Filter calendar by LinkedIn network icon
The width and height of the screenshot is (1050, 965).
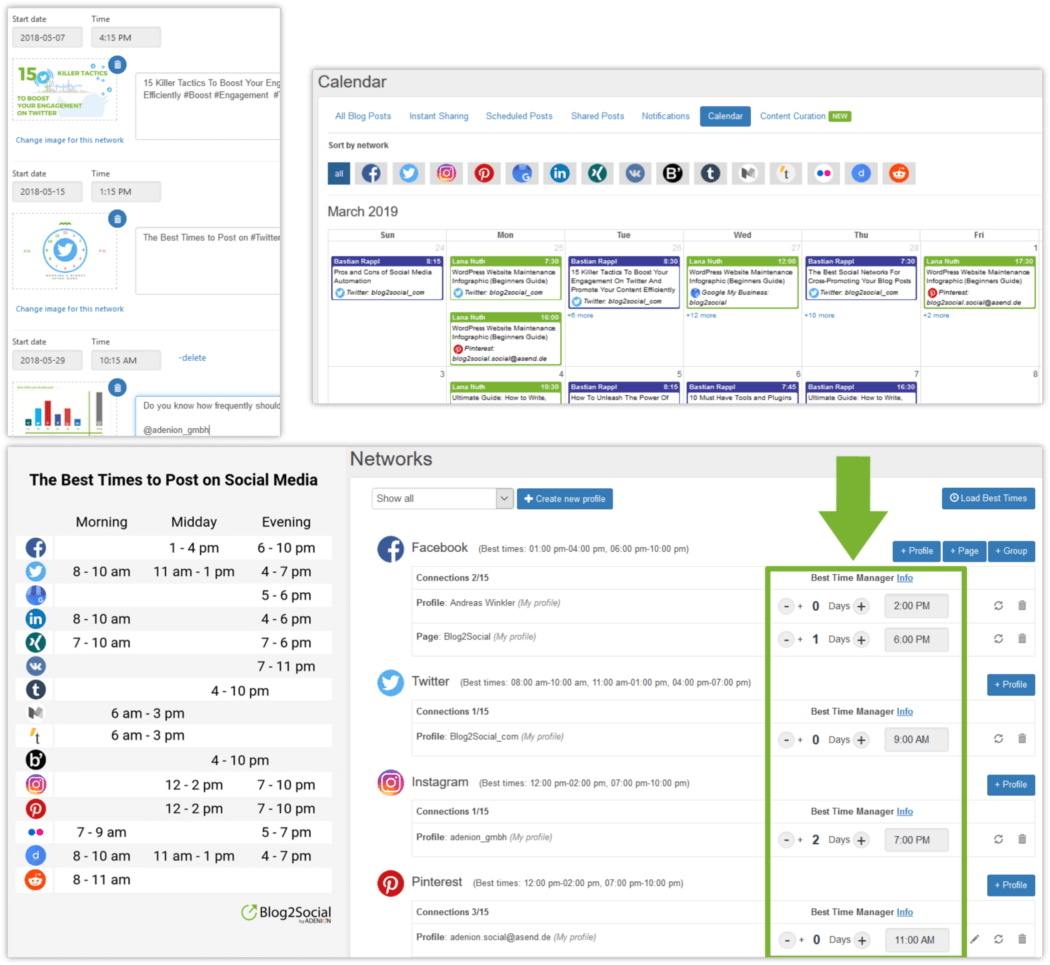(559, 173)
